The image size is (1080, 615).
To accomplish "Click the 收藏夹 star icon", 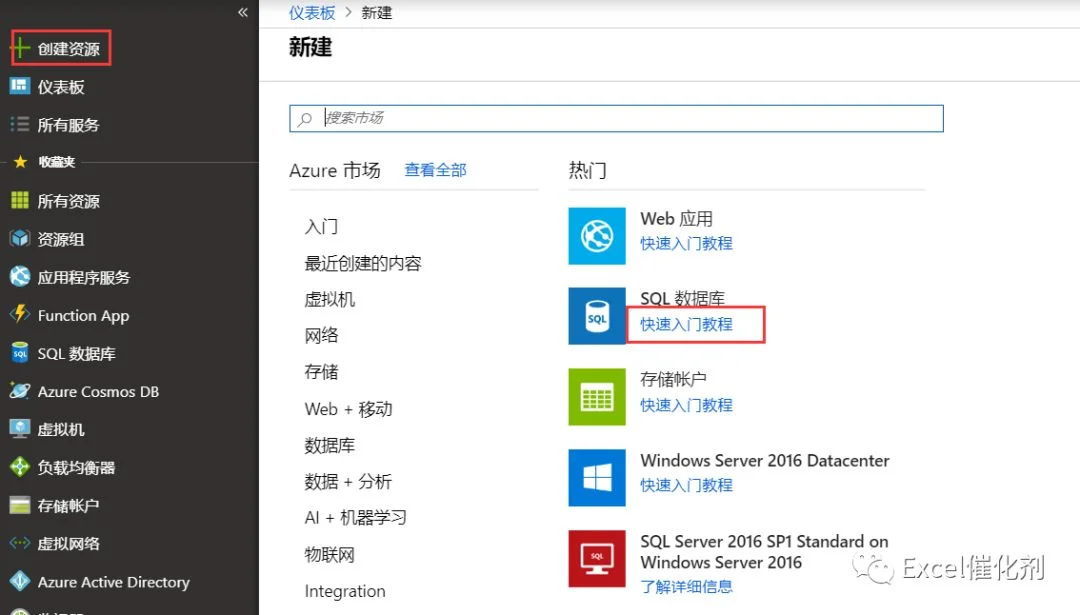I will (21, 162).
